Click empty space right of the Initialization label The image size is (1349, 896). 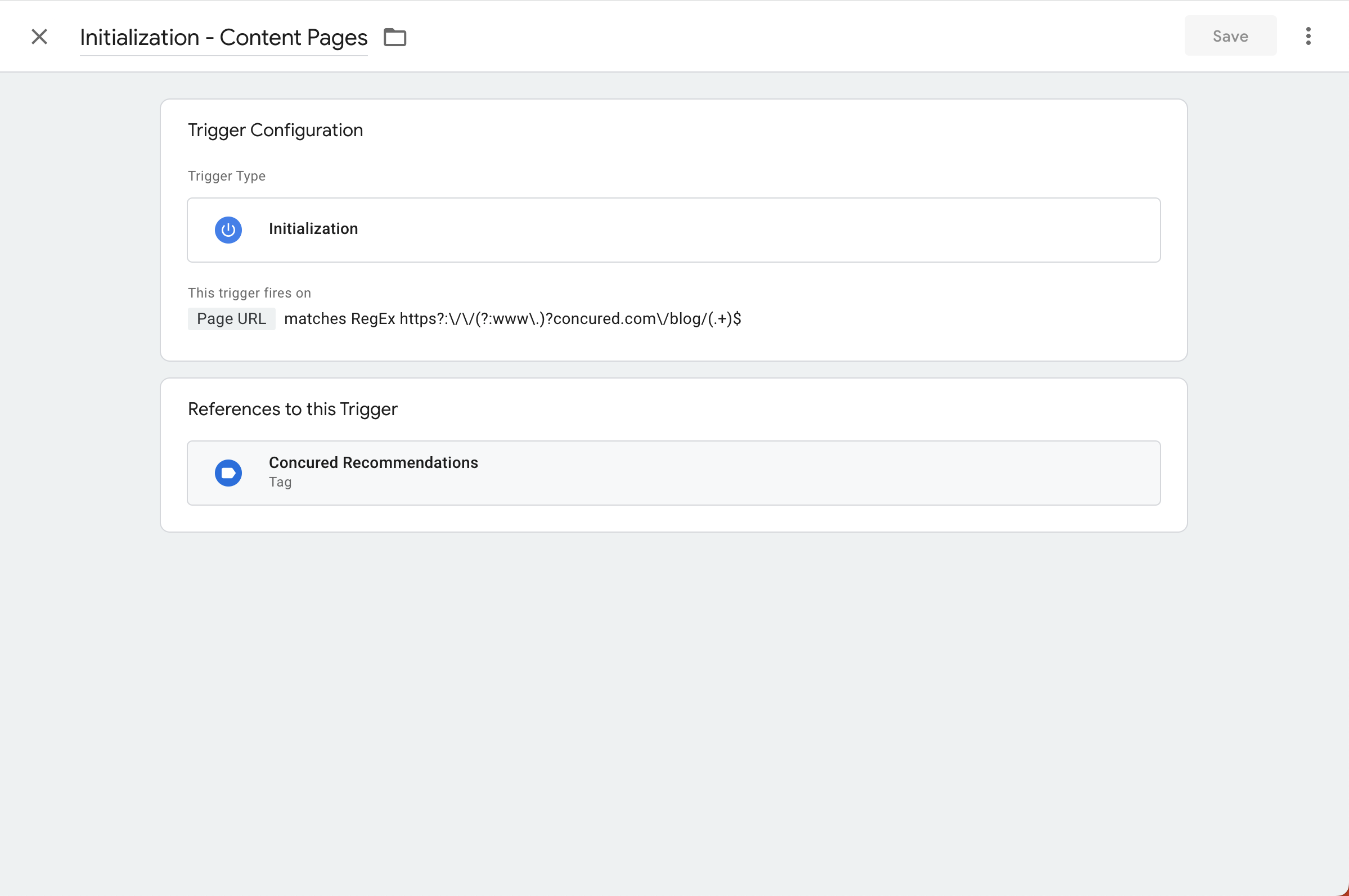point(743,229)
